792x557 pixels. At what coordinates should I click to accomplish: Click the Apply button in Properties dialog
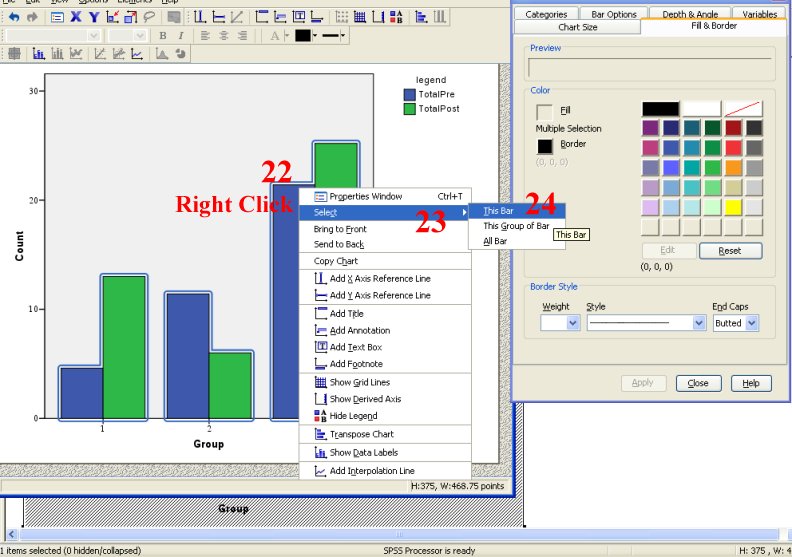point(643,383)
